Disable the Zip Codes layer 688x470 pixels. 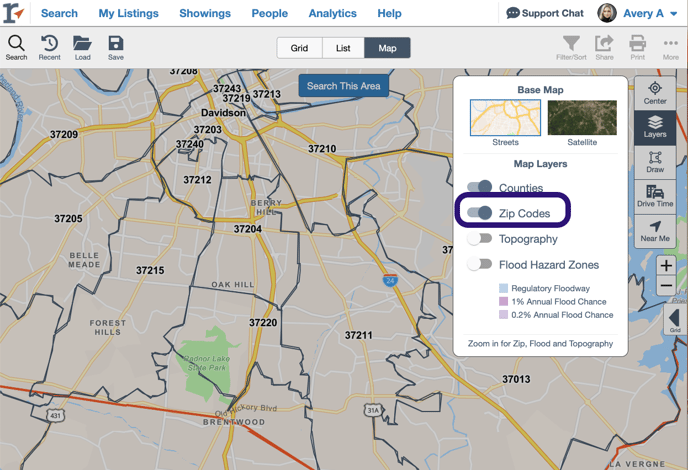(x=482, y=213)
